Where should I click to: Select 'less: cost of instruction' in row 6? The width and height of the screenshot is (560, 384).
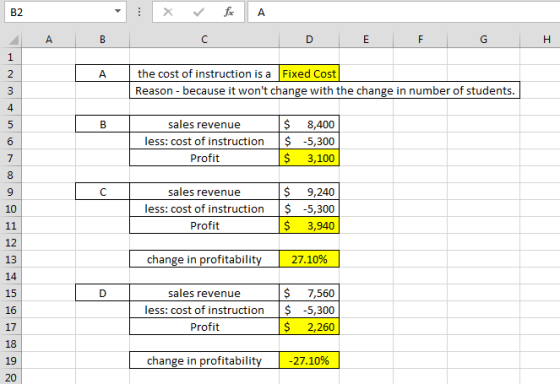coord(204,141)
